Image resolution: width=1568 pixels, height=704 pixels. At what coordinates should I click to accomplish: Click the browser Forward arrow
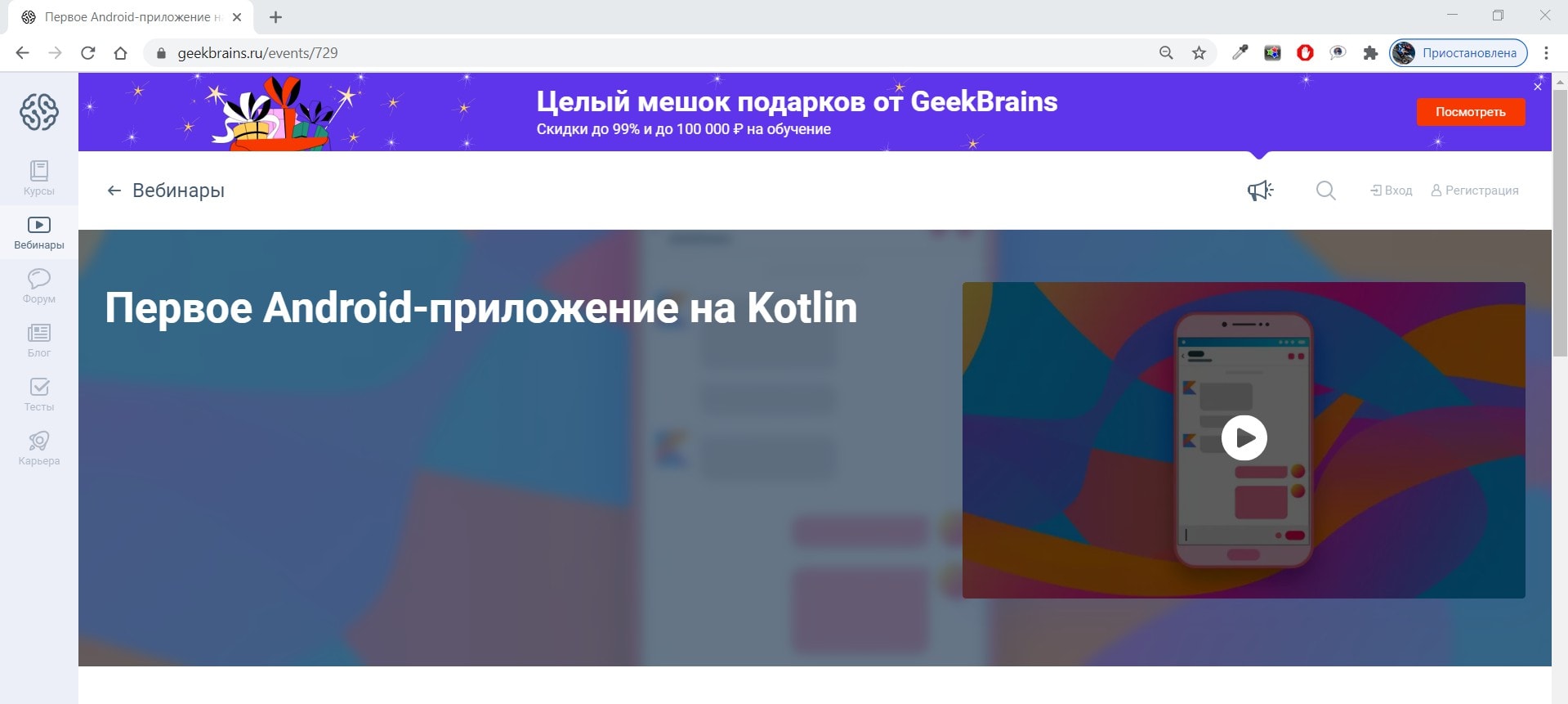[x=55, y=53]
